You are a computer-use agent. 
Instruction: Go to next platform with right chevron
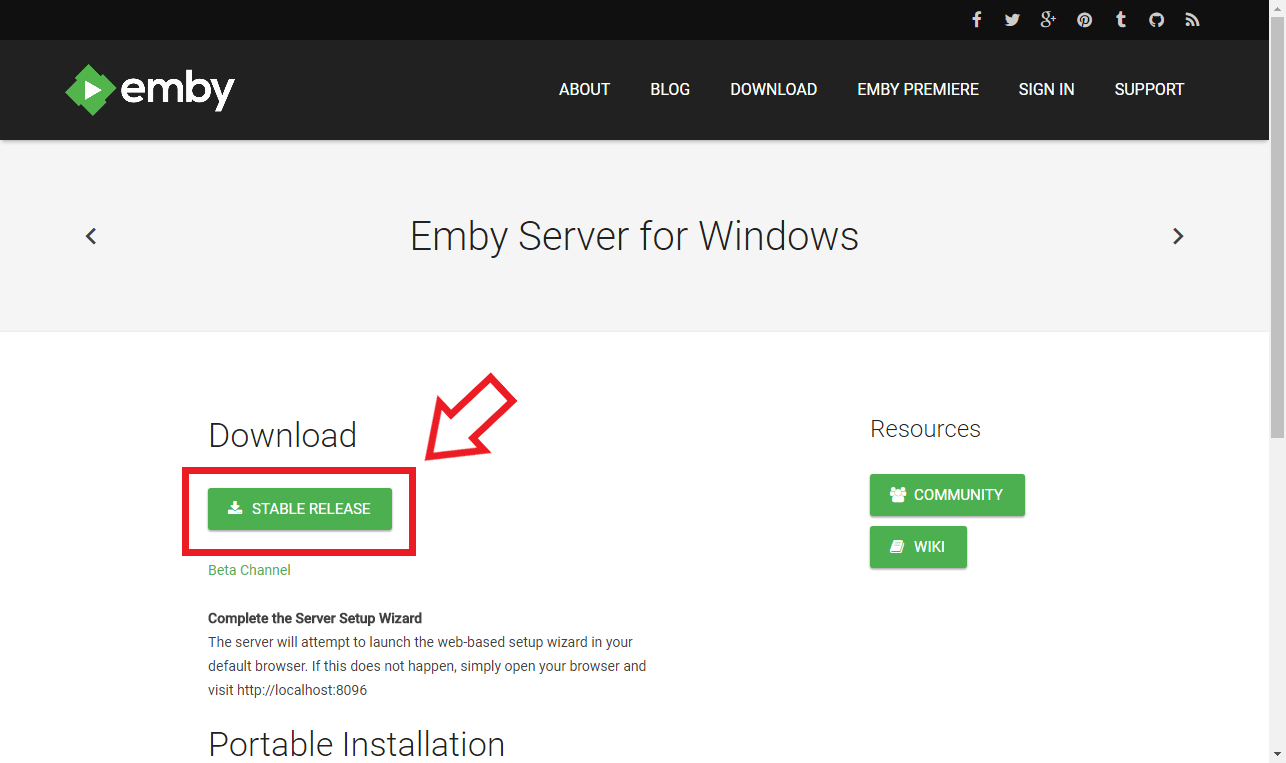coord(1178,236)
